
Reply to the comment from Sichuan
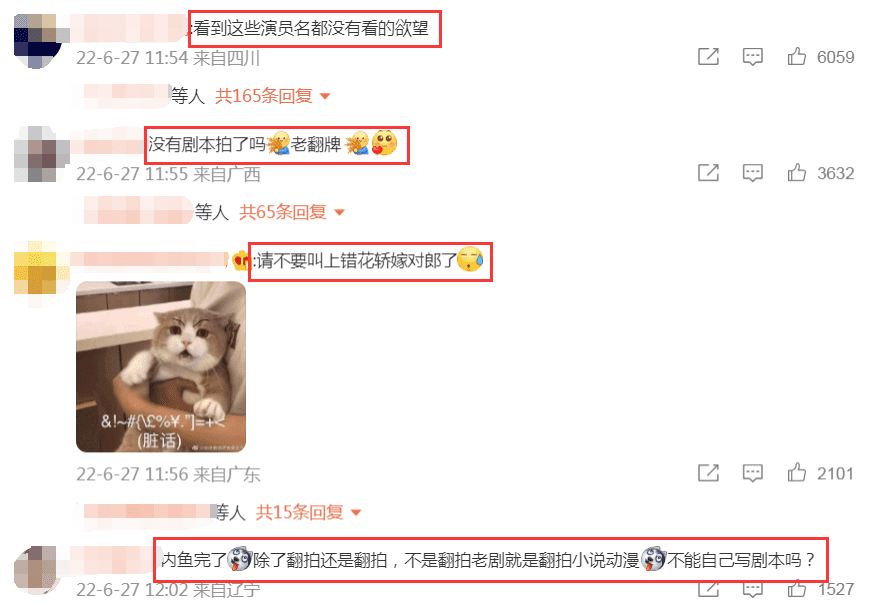tap(752, 57)
